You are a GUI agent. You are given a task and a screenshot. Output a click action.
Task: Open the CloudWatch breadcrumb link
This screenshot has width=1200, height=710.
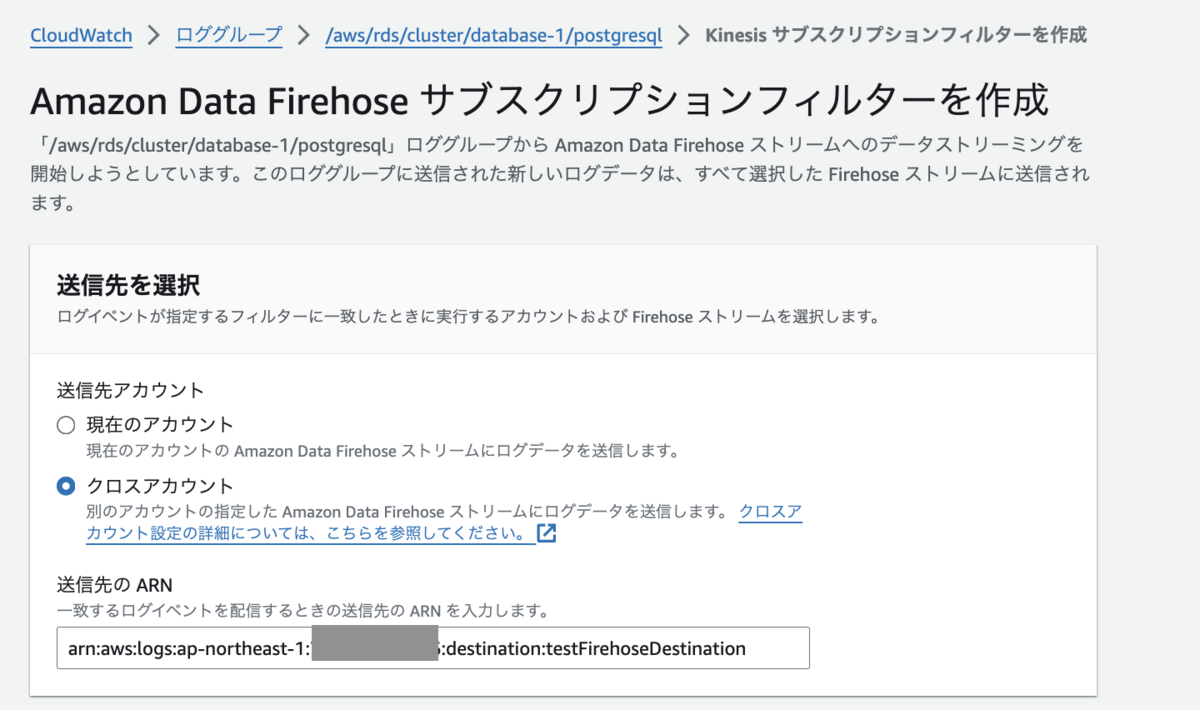pos(81,36)
